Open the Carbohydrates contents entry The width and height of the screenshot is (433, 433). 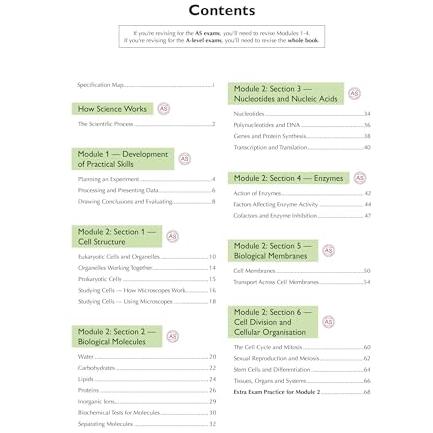click(x=147, y=368)
